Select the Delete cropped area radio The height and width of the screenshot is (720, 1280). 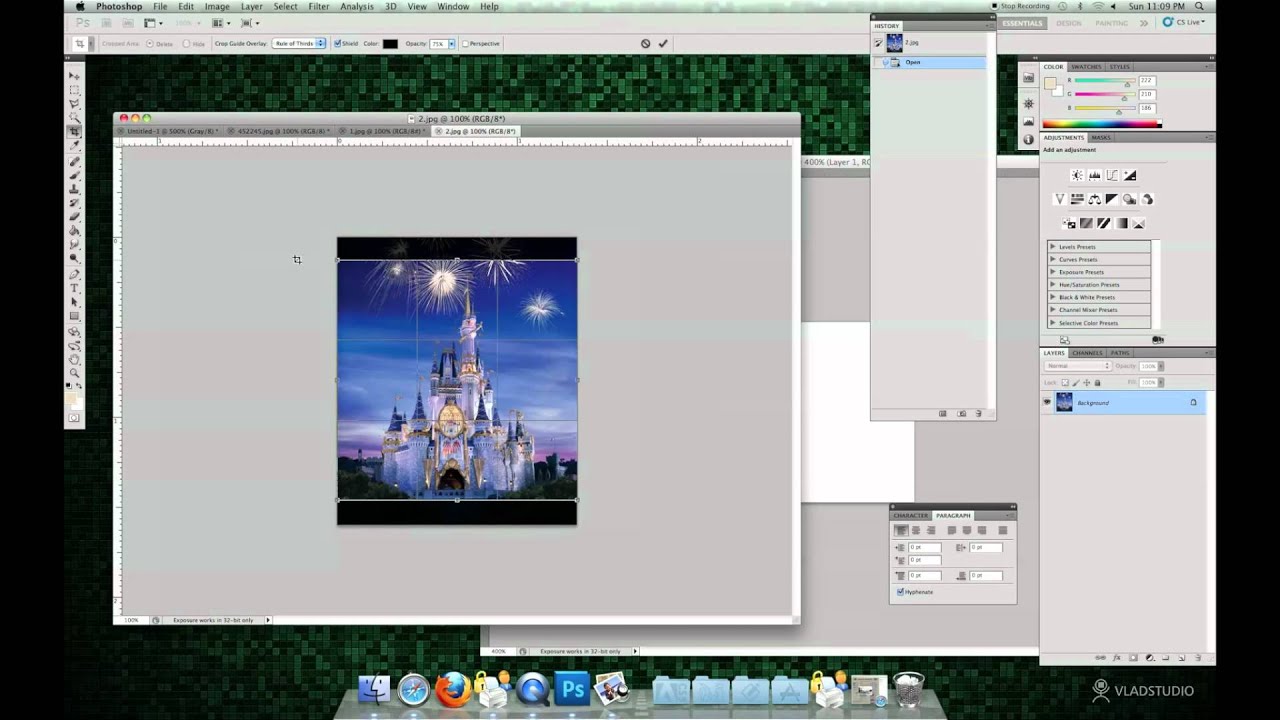[x=150, y=43]
